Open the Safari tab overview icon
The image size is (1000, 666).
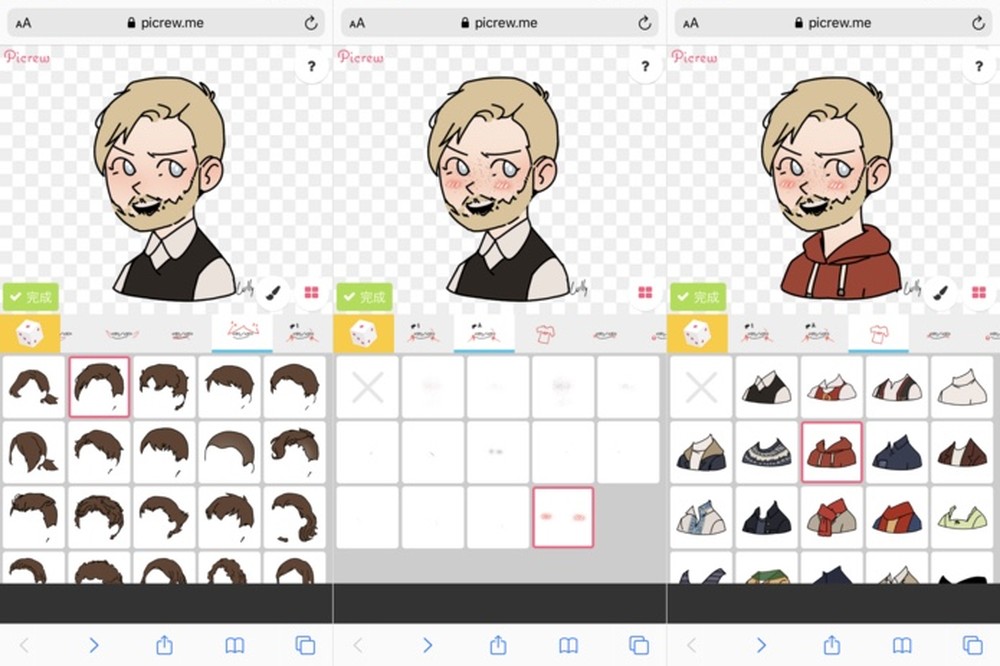point(304,645)
